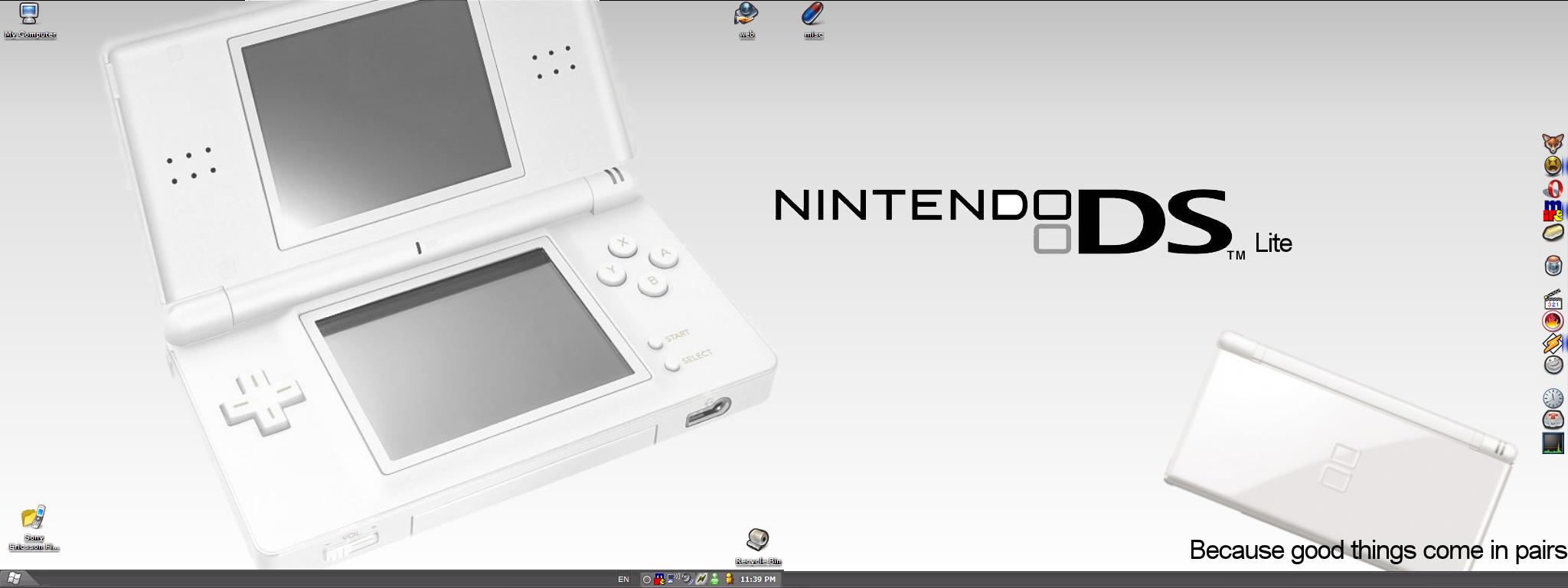The width and height of the screenshot is (1568, 588).
Task: Click the EN language indicator
Action: click(623, 580)
